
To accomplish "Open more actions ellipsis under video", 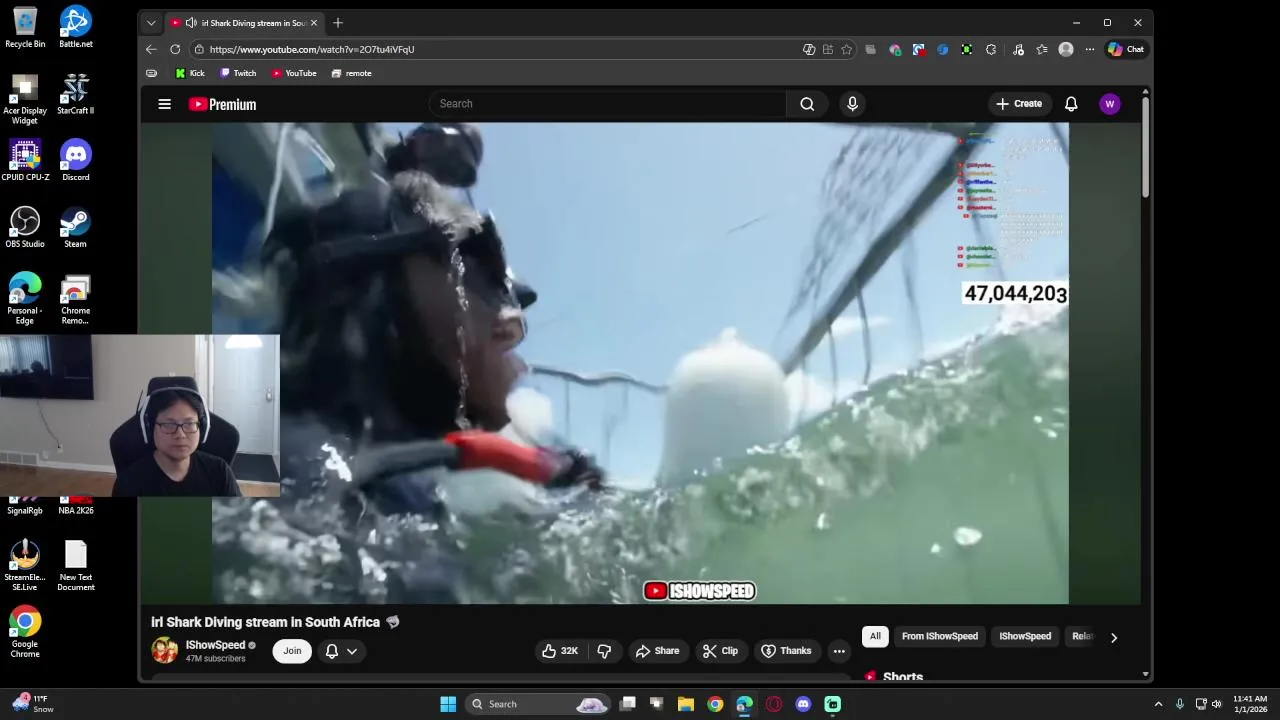I will [839, 651].
